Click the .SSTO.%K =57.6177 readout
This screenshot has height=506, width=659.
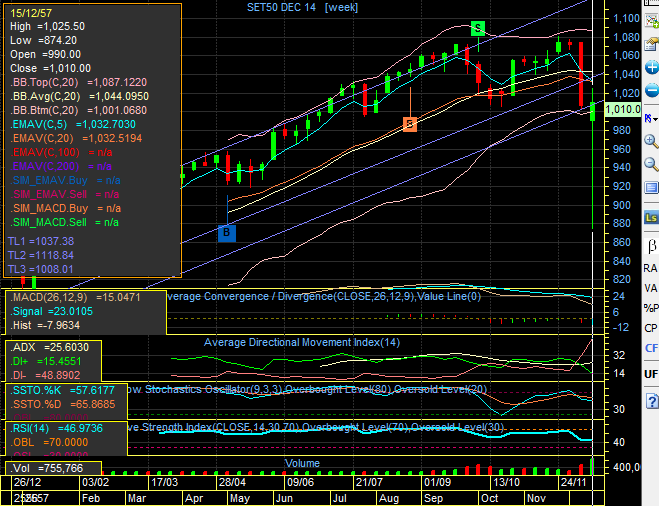tap(63, 390)
